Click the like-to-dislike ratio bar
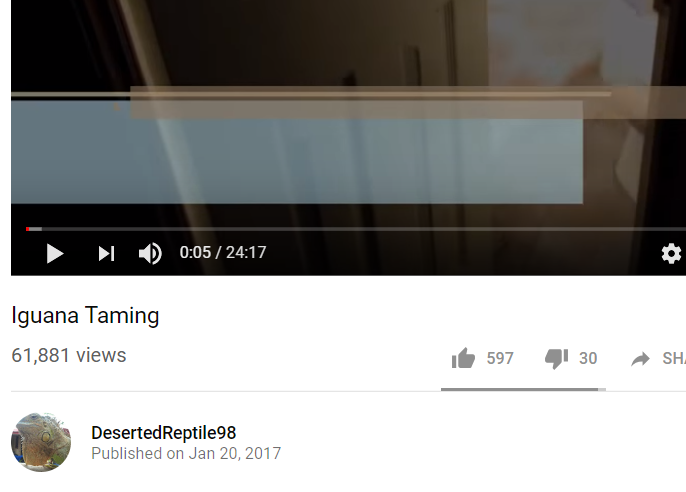686x492 pixels. click(x=523, y=389)
